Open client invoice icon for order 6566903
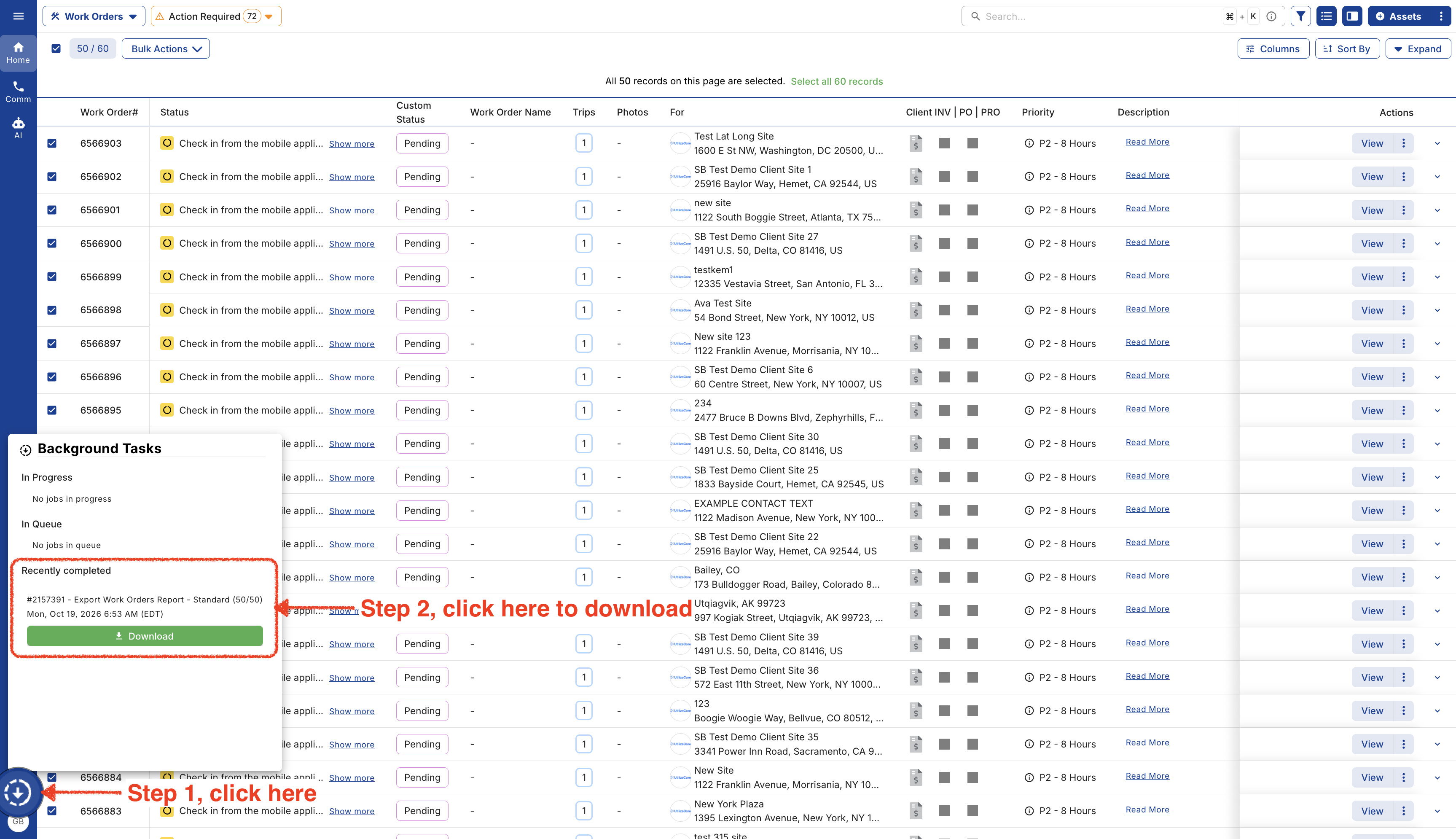This screenshot has width=1456, height=839. (x=916, y=143)
